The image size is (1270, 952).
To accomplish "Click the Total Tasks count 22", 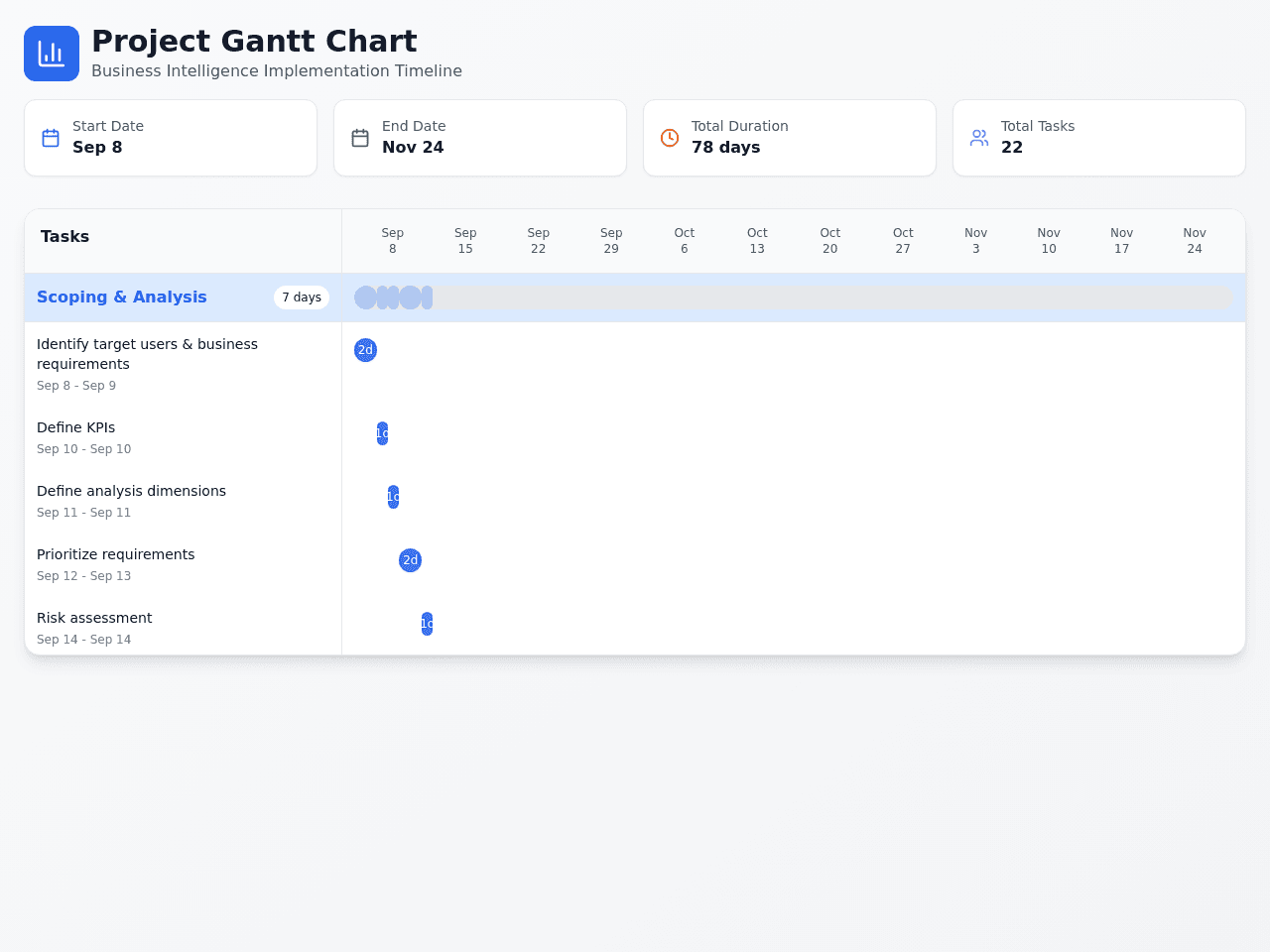I will (x=1012, y=147).
